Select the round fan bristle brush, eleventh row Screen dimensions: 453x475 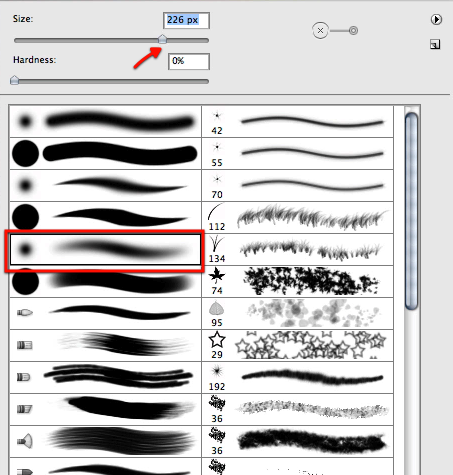tap(105, 441)
